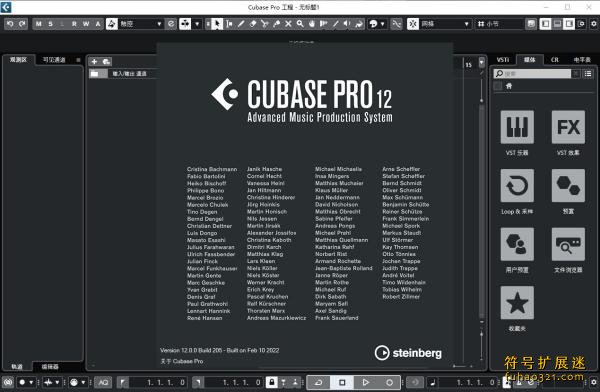600x392 pixels.
Task: Select the Object Selection arrow tool
Action: [217, 24]
